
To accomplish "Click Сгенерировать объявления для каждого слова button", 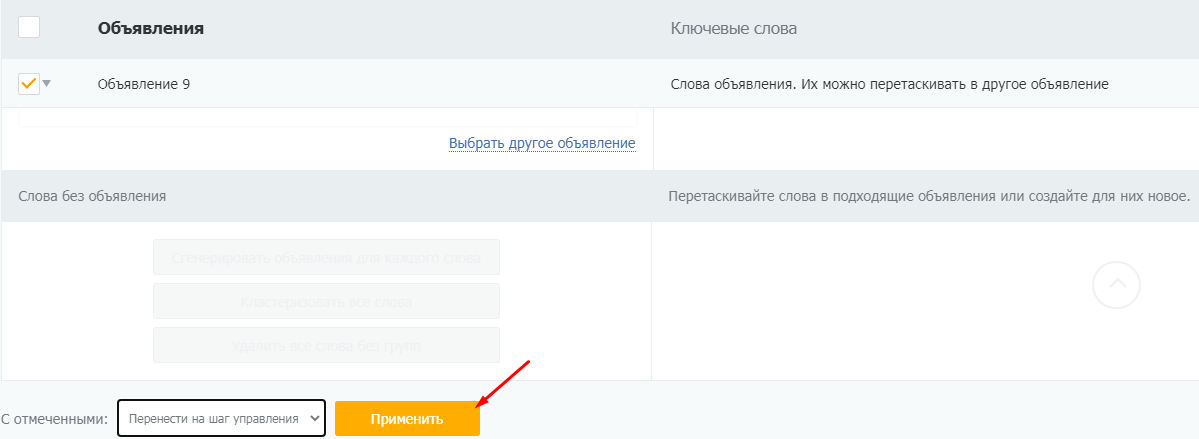I will click(x=327, y=257).
